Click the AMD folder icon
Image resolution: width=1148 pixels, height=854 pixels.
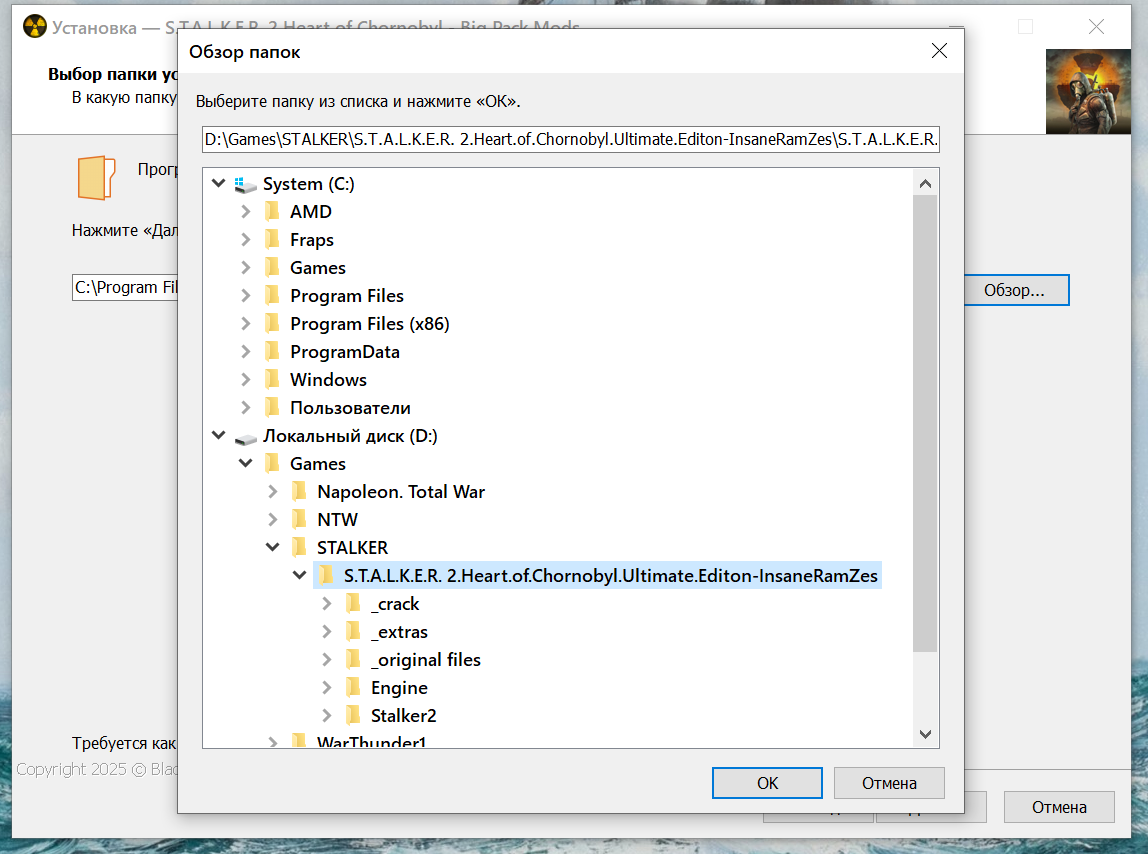(272, 211)
